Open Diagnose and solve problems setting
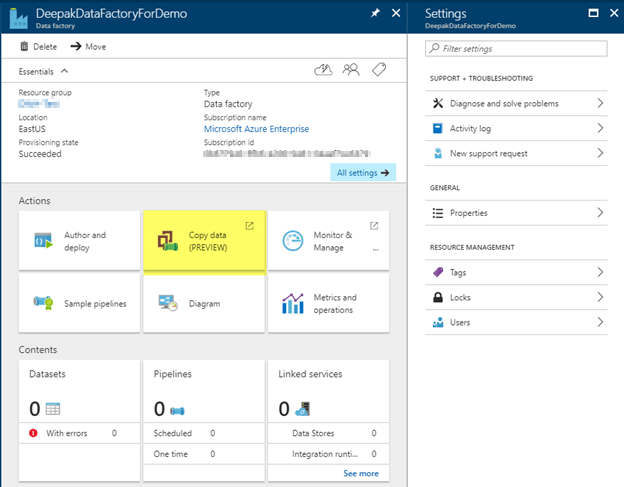Screen dimensions: 624x487 516,103
